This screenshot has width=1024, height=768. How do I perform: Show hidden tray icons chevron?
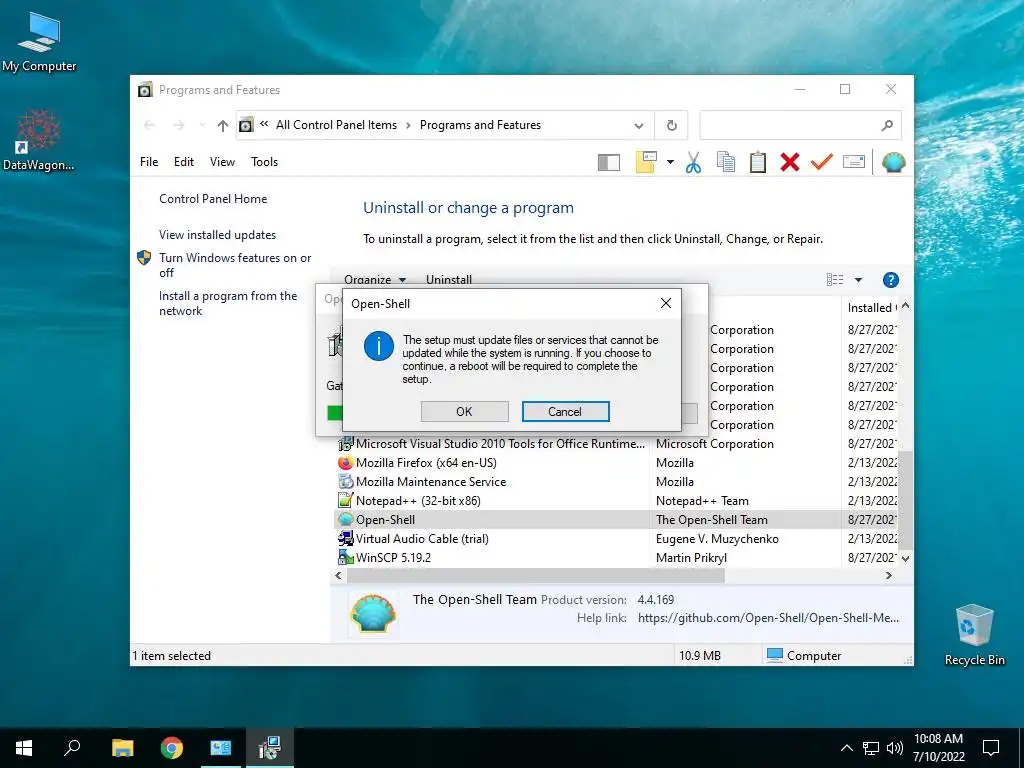(x=846, y=748)
